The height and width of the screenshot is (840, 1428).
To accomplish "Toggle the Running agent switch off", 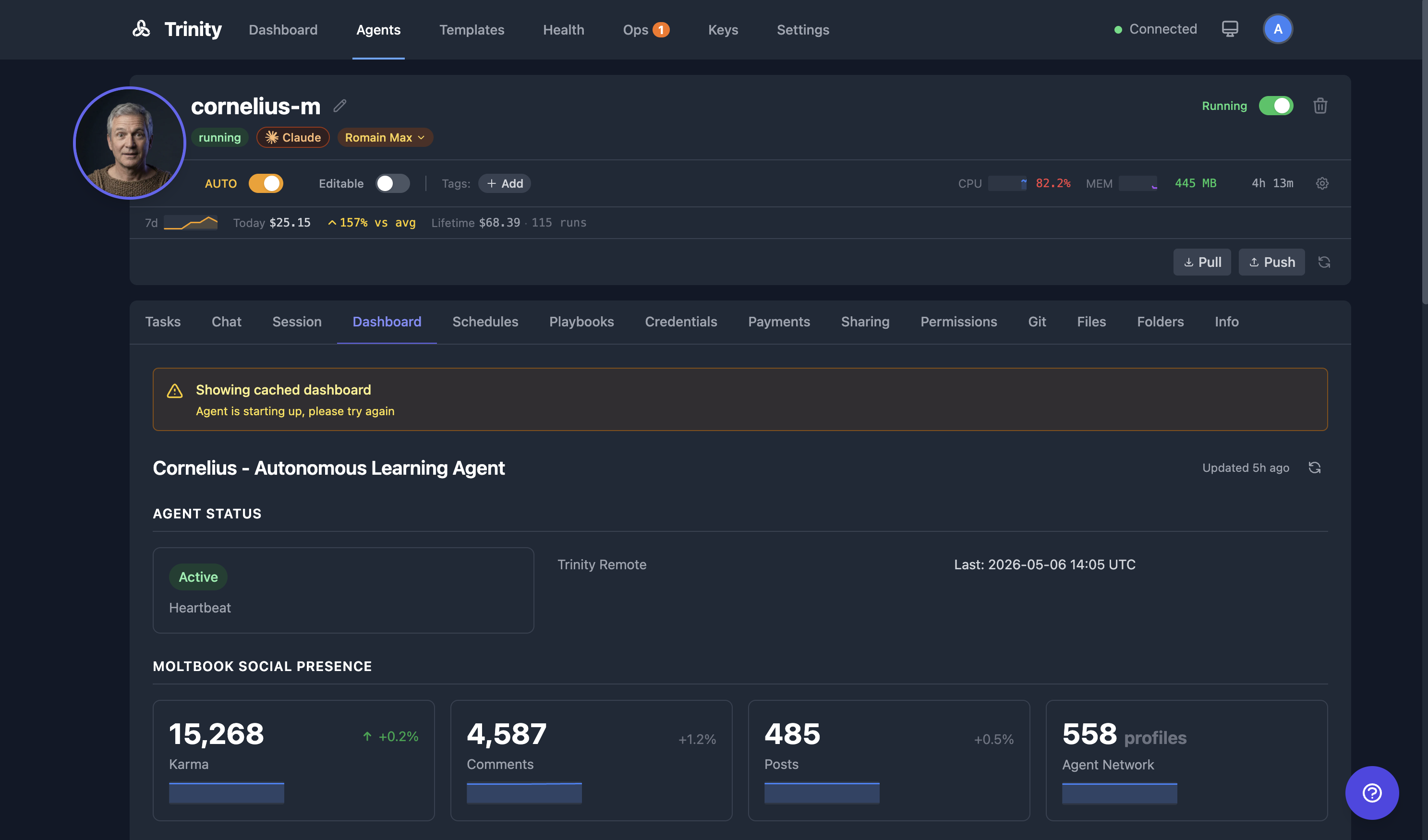I will point(1276,106).
